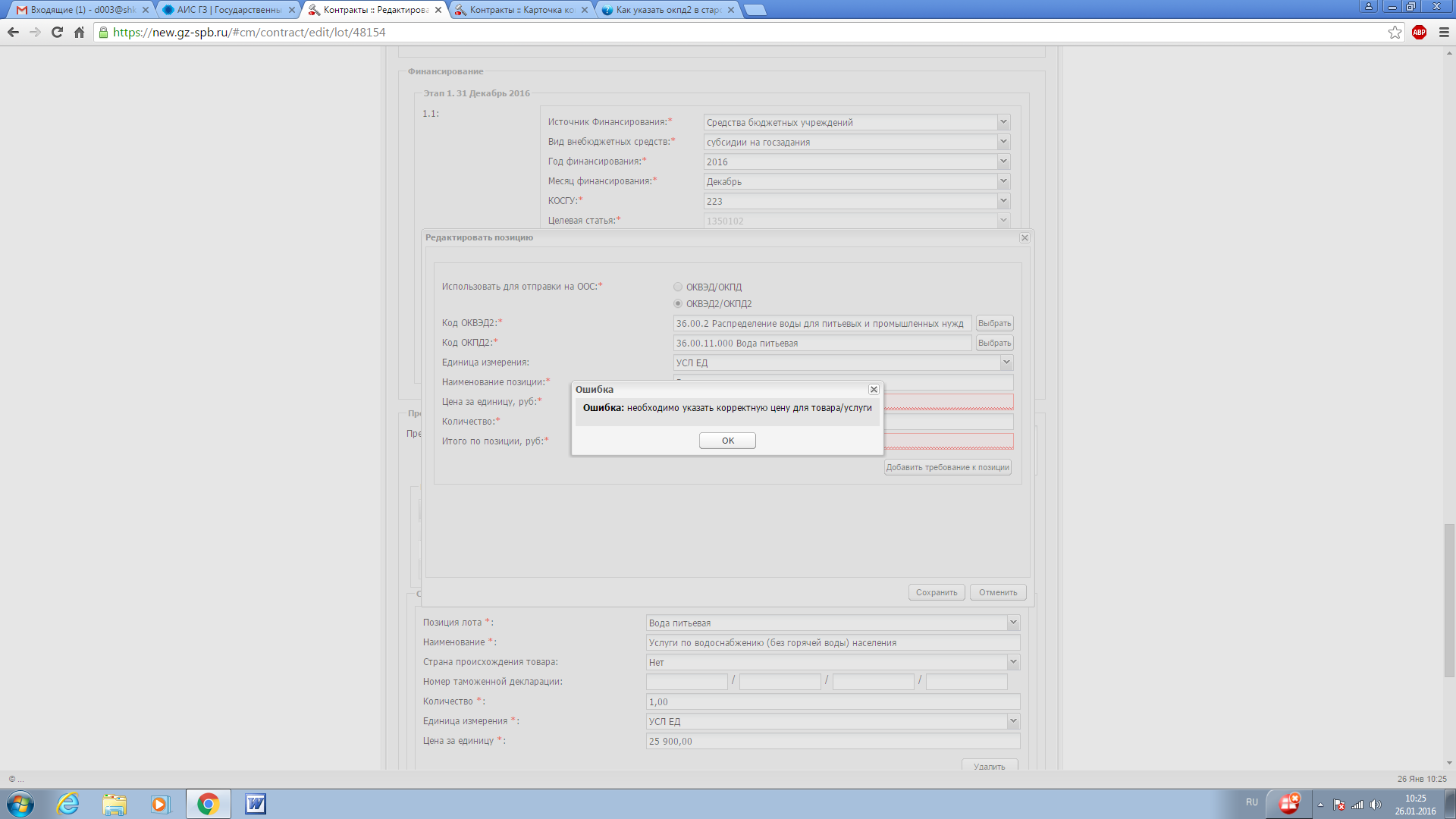Viewport: 1456px width, 819px height.
Task: Close the Контракты Карточка tab
Action: coord(585,10)
